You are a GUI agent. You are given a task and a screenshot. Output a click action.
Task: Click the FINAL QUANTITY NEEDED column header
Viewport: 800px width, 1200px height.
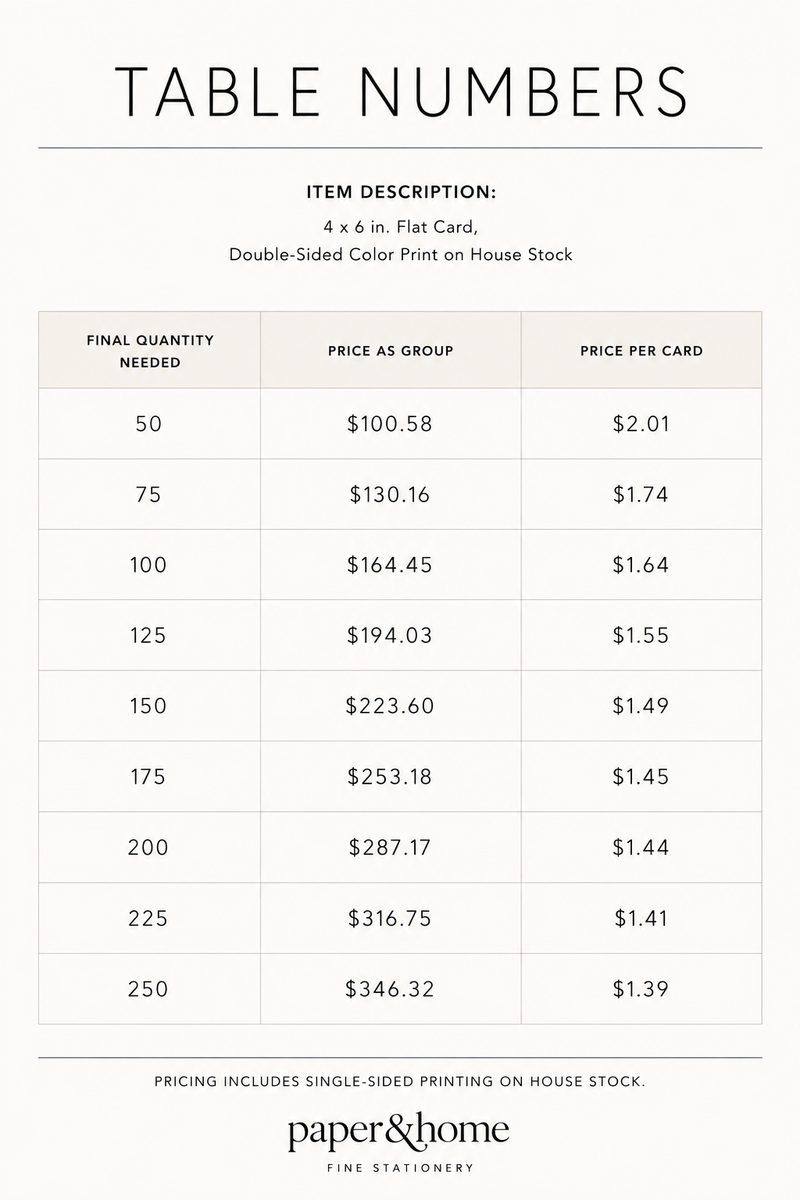pyautogui.click(x=150, y=351)
